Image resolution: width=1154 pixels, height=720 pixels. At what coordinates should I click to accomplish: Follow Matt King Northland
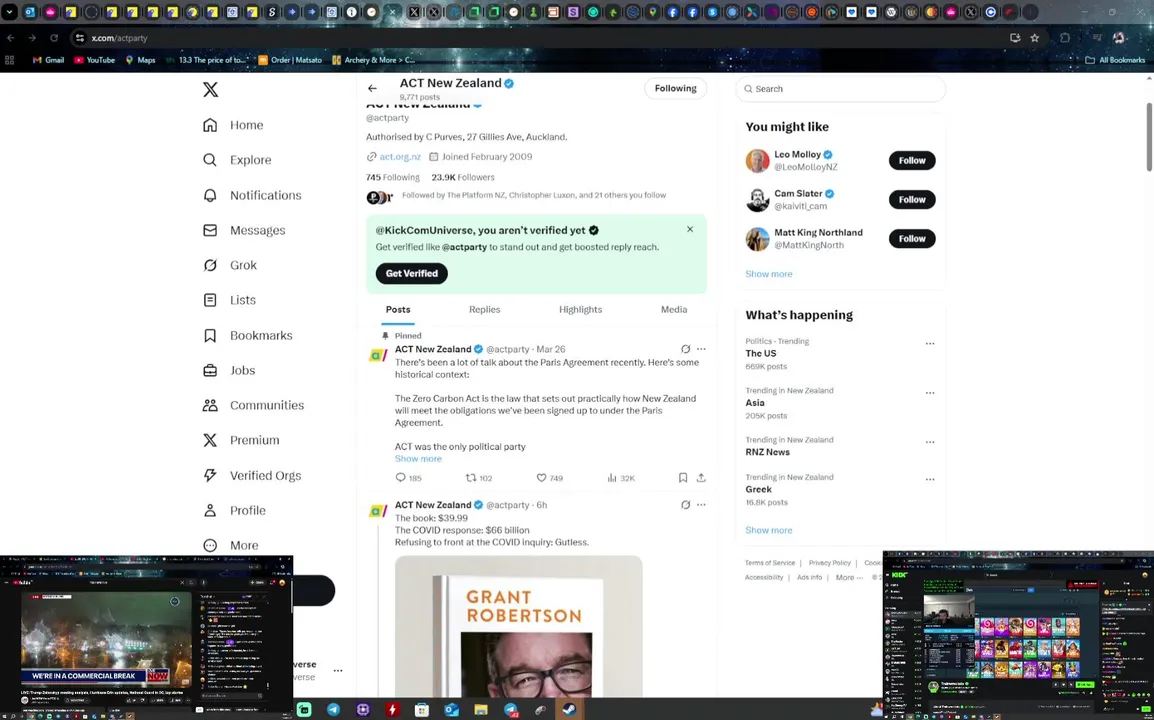click(x=912, y=239)
